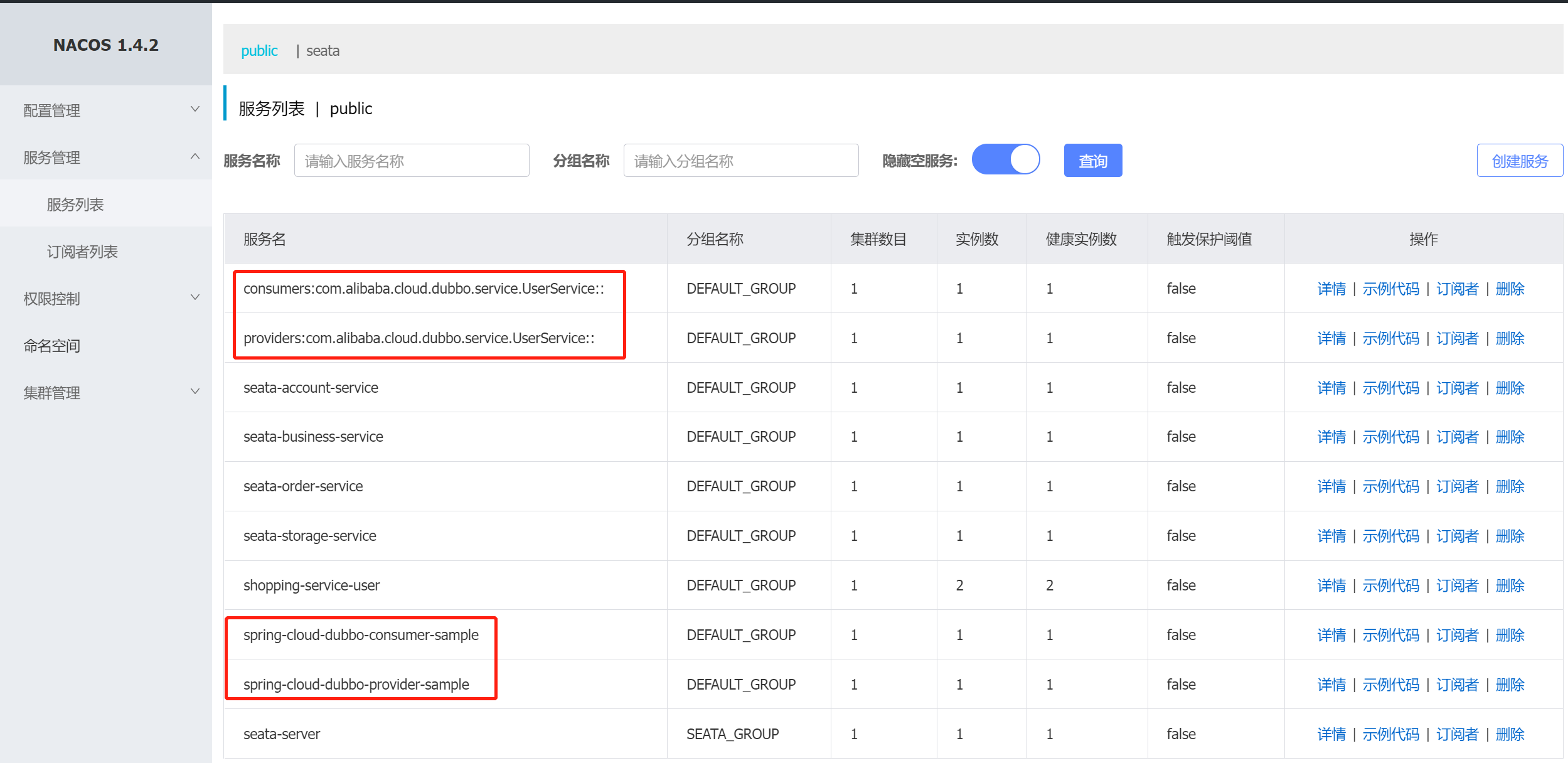Click the 创建服务 button
Image resolution: width=1568 pixels, height=763 pixels.
[x=1519, y=161]
